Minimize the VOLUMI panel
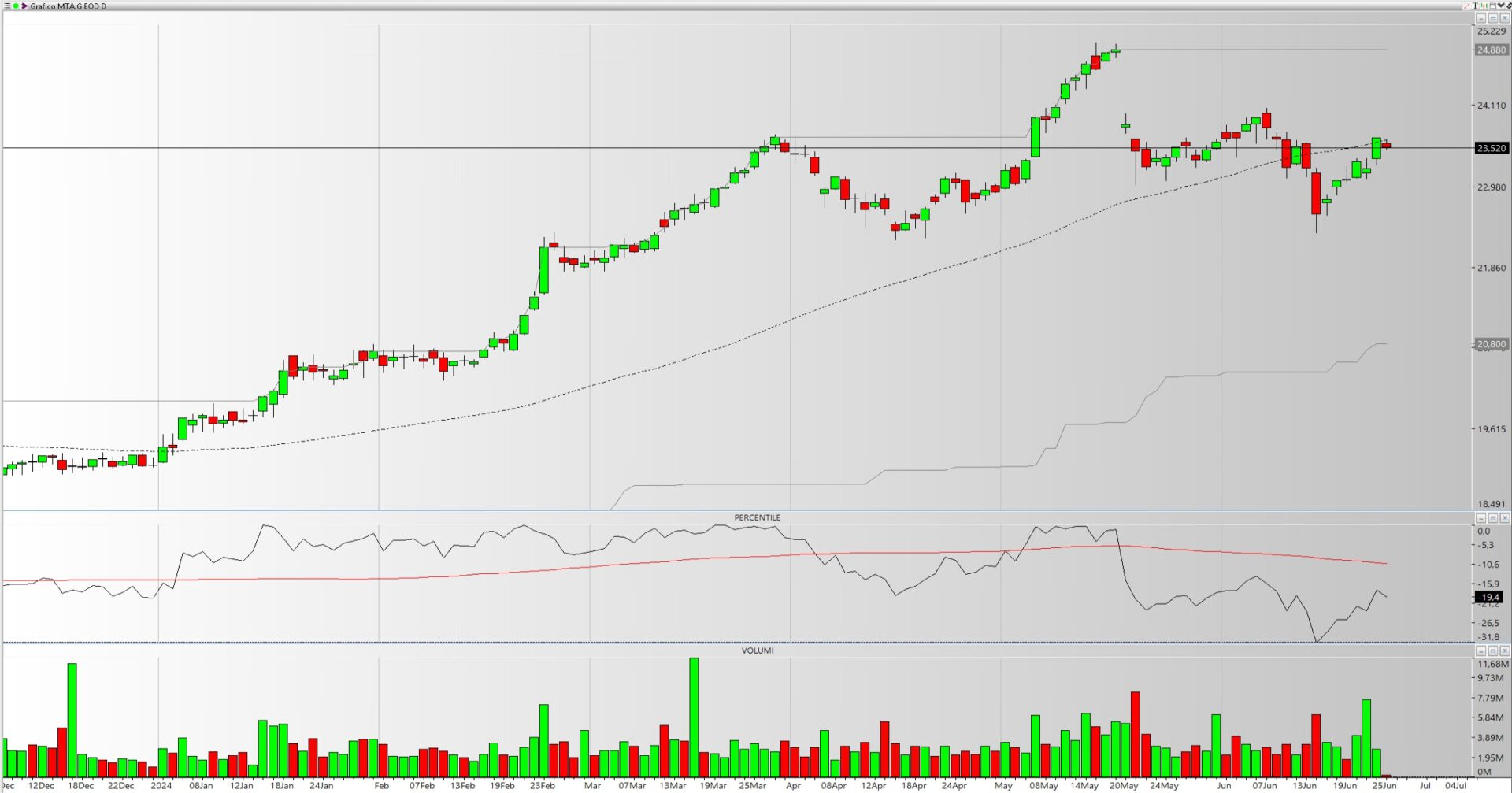This screenshot has width=1512, height=793. [1480, 651]
